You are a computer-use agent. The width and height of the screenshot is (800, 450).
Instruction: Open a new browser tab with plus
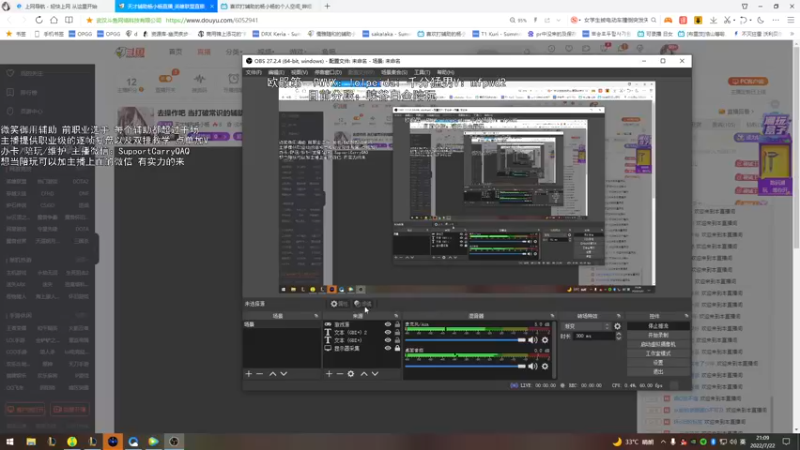click(x=327, y=6)
